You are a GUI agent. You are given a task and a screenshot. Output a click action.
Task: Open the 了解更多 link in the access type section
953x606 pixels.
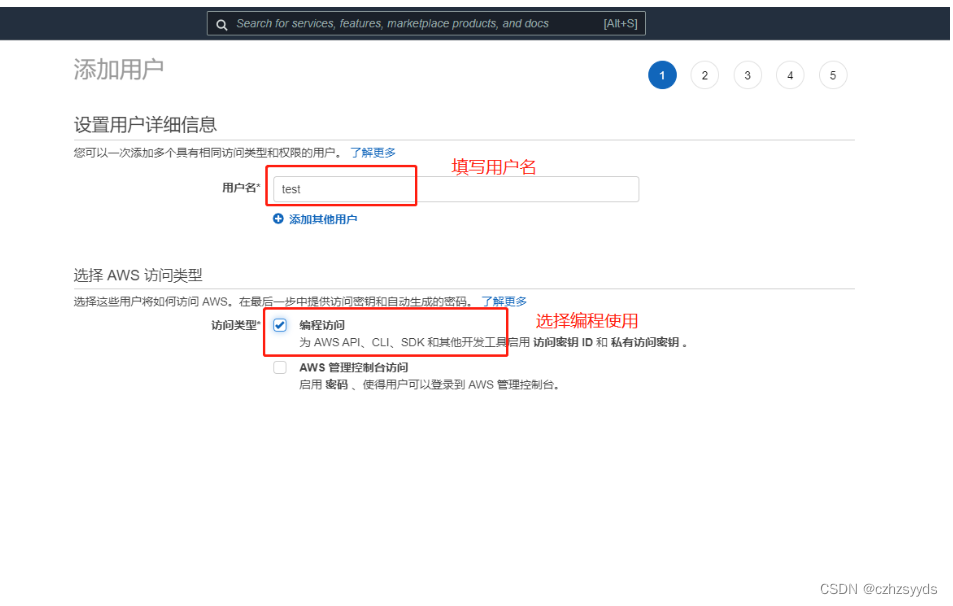pos(504,300)
